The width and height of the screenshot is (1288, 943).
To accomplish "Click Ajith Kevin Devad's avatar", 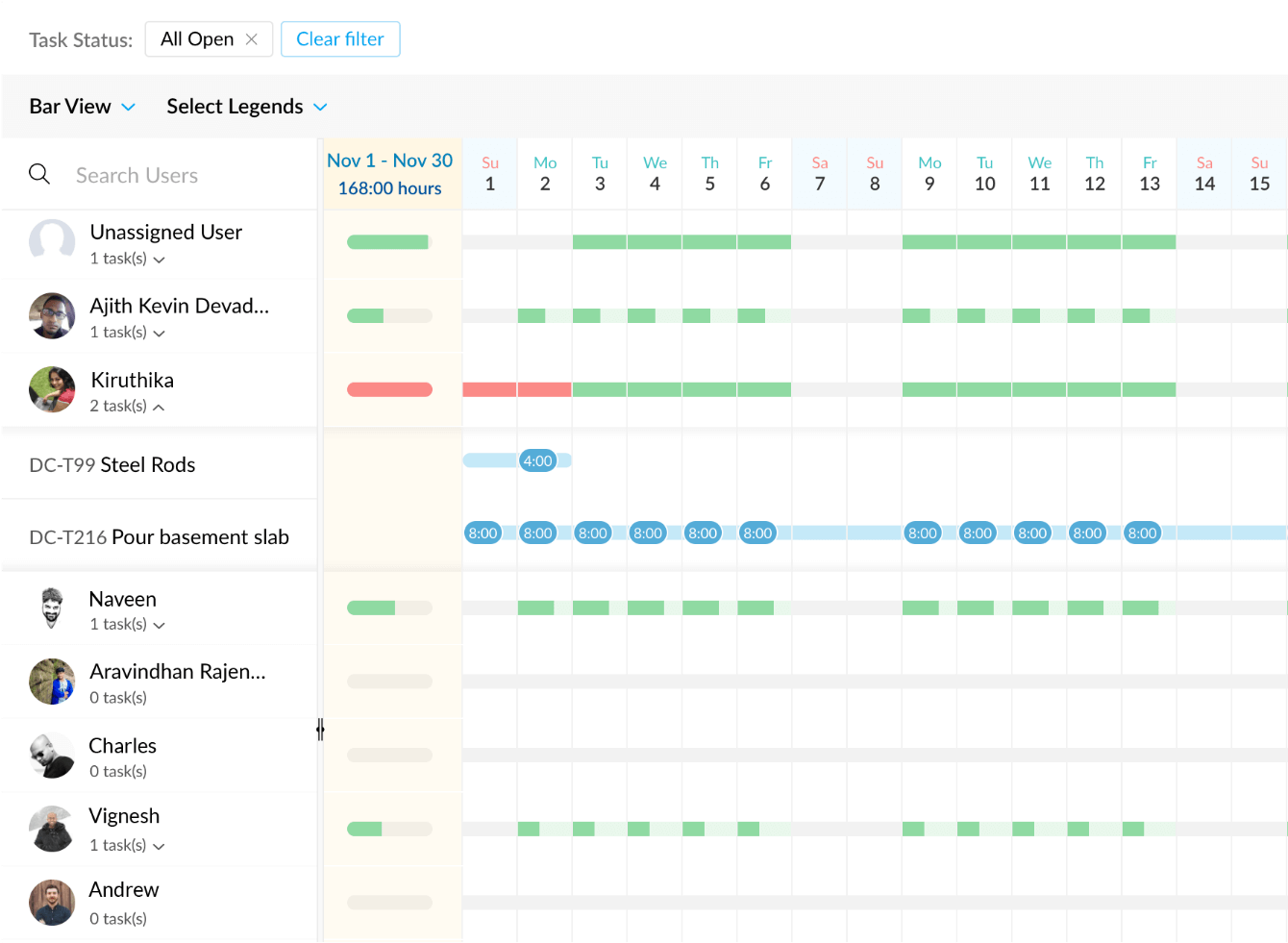I will pyautogui.click(x=52, y=315).
